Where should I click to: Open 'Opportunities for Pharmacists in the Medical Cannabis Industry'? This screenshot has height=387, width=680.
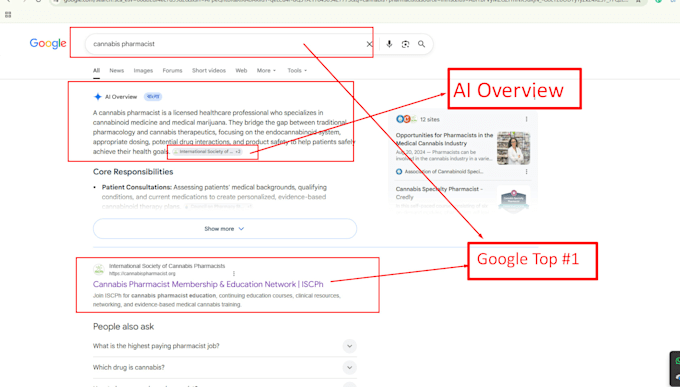click(x=444, y=139)
